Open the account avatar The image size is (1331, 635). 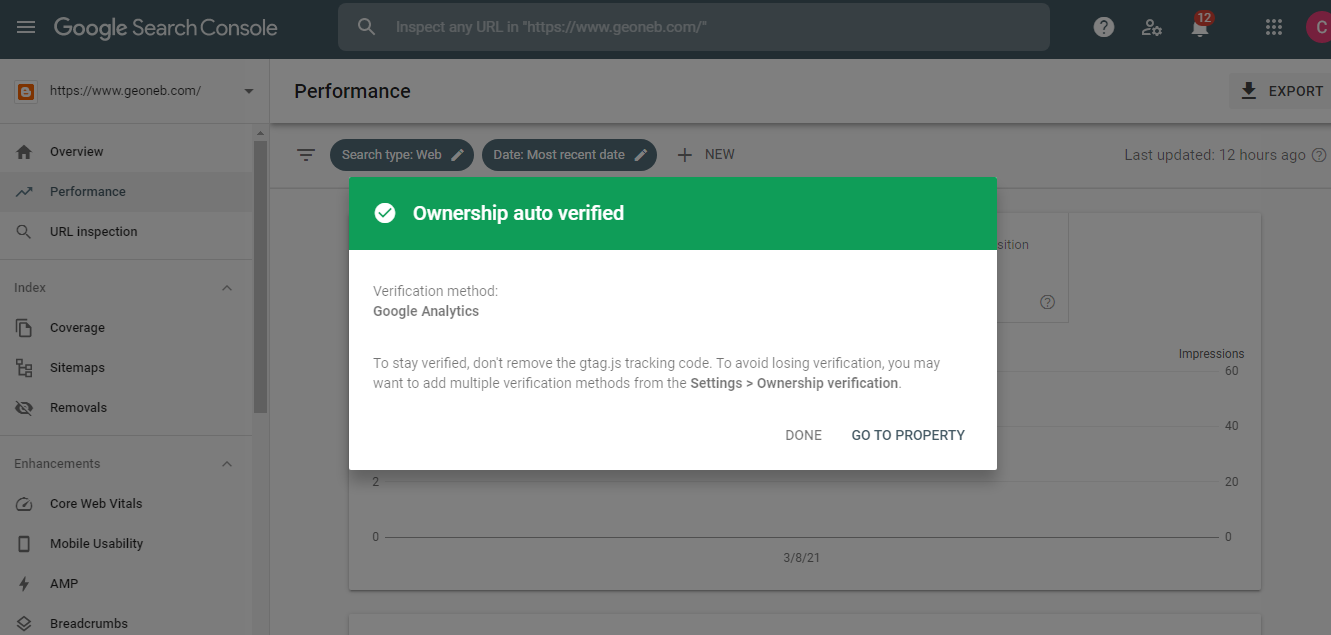tap(1319, 28)
